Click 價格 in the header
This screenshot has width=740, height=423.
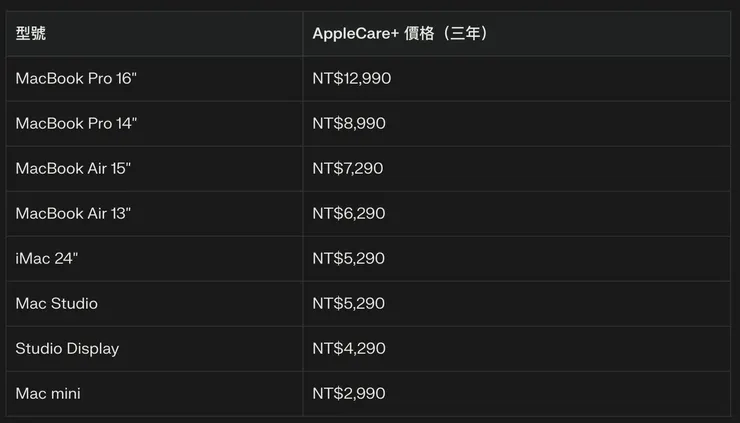click(x=421, y=34)
